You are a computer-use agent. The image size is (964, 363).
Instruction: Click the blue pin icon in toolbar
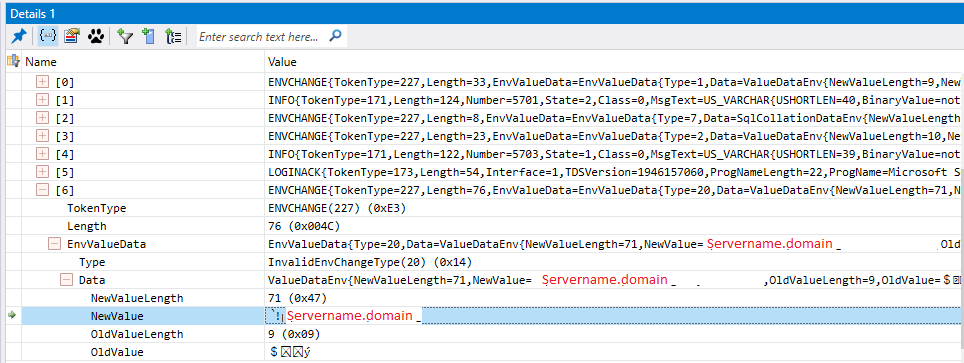19,36
